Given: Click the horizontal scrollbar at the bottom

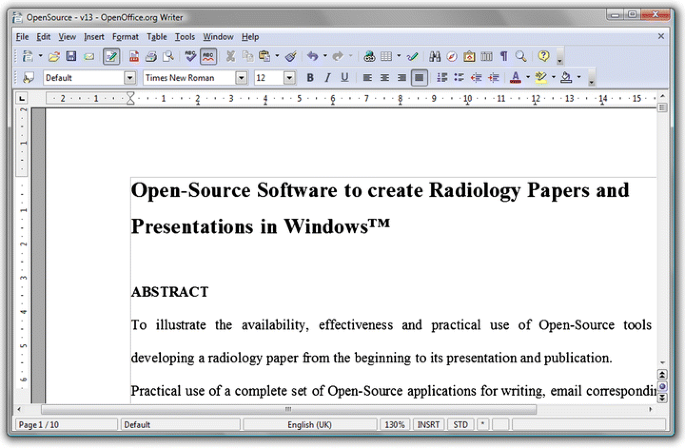Looking at the screenshot, I should [290, 409].
